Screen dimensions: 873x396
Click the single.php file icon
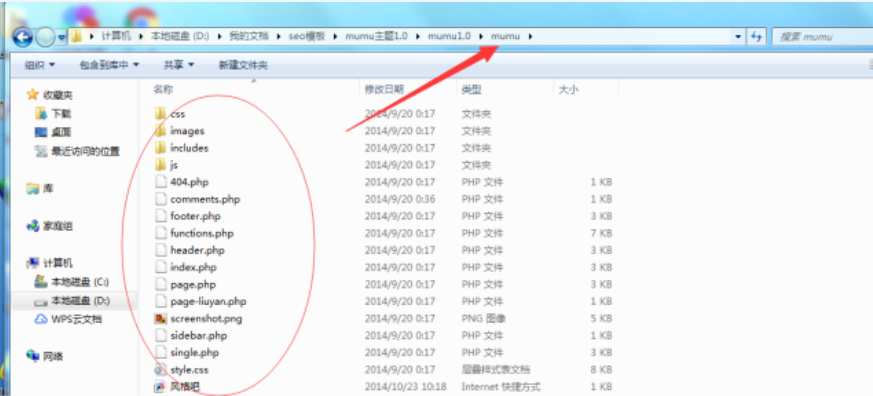point(160,353)
